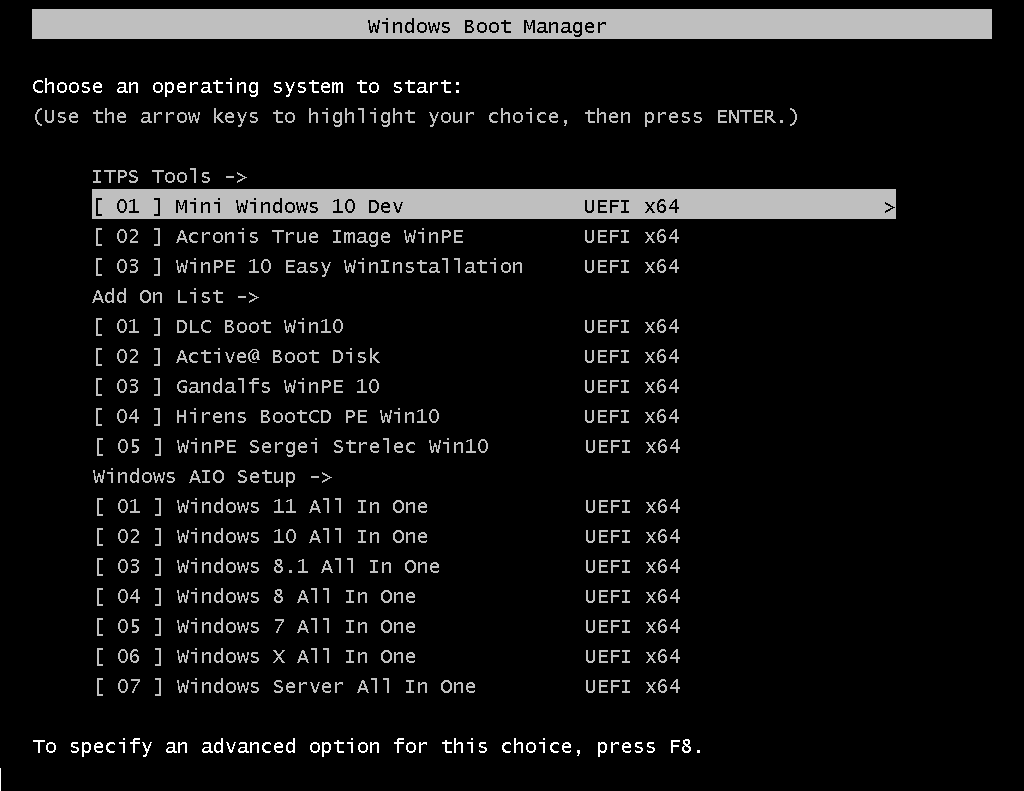
Task: Click the Add On List -> heading
Action: [176, 297]
